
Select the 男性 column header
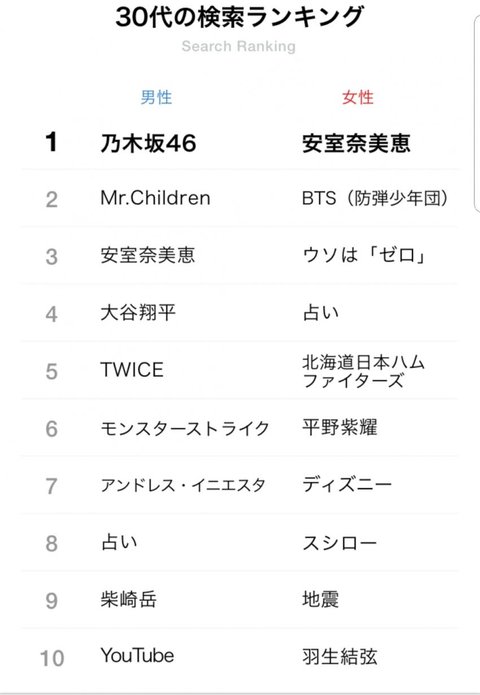coord(156,97)
